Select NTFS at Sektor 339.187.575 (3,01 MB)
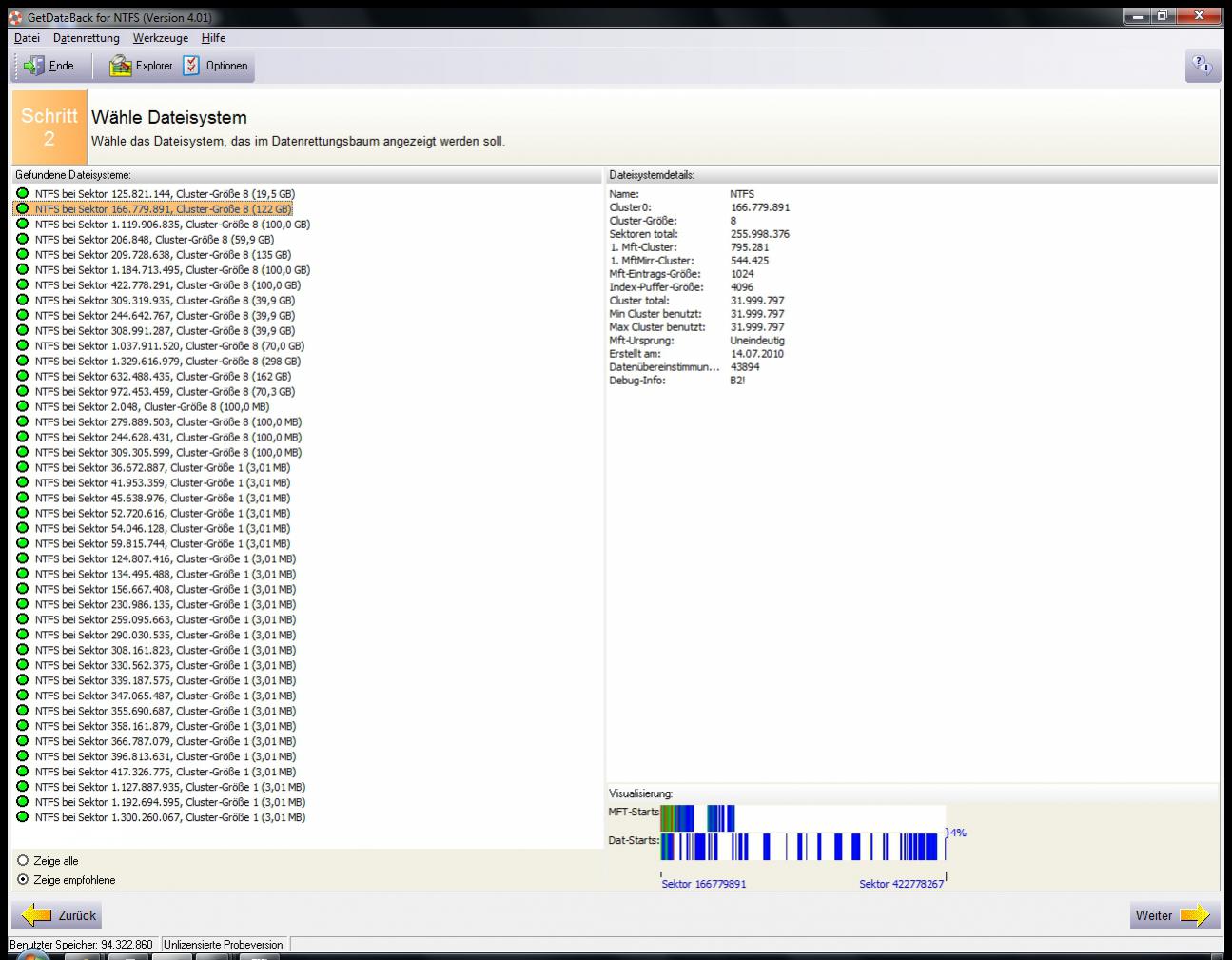 (x=156, y=681)
